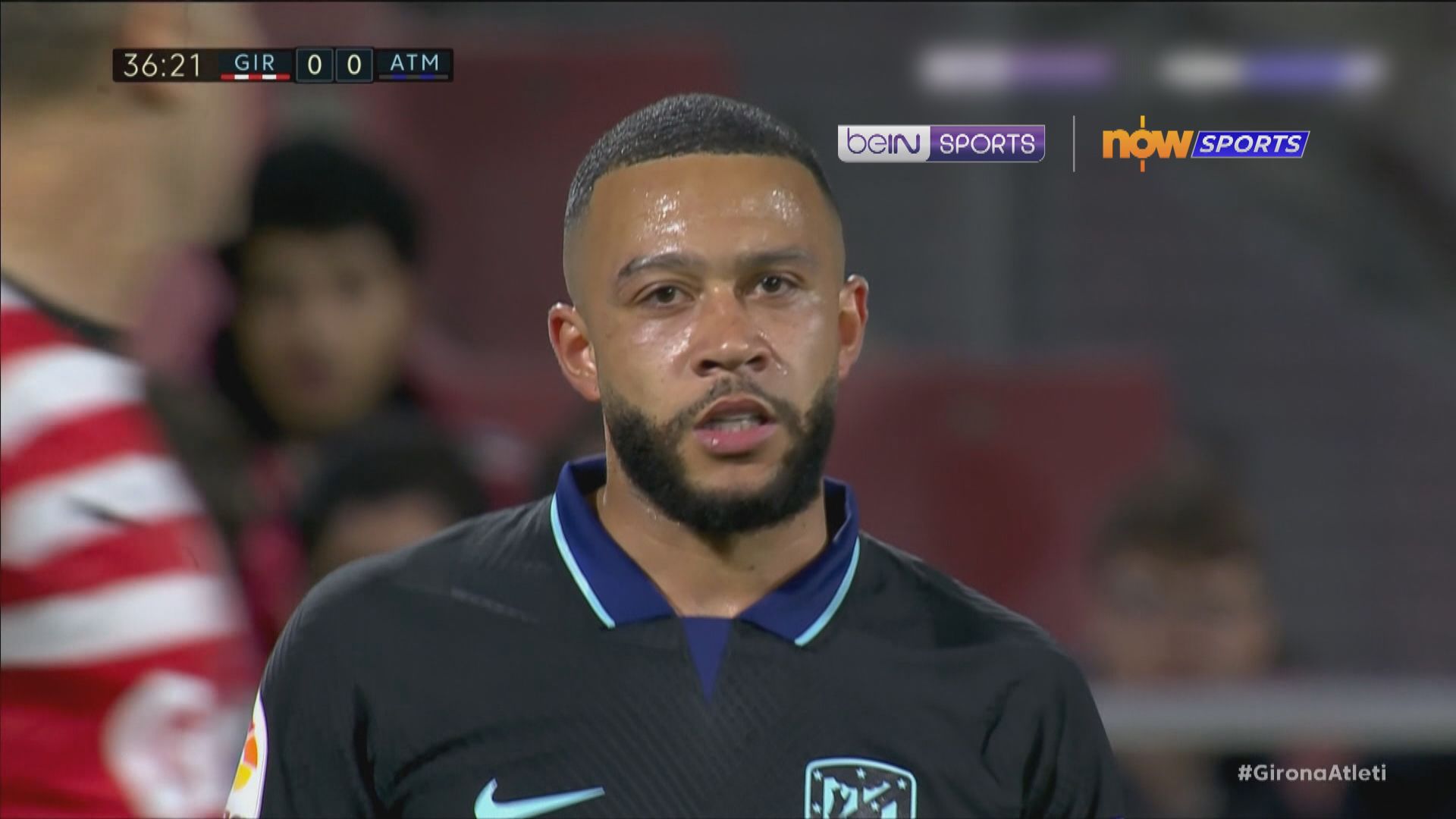Click Atletico's score digit
This screenshot has height=819, width=1456.
tap(353, 65)
